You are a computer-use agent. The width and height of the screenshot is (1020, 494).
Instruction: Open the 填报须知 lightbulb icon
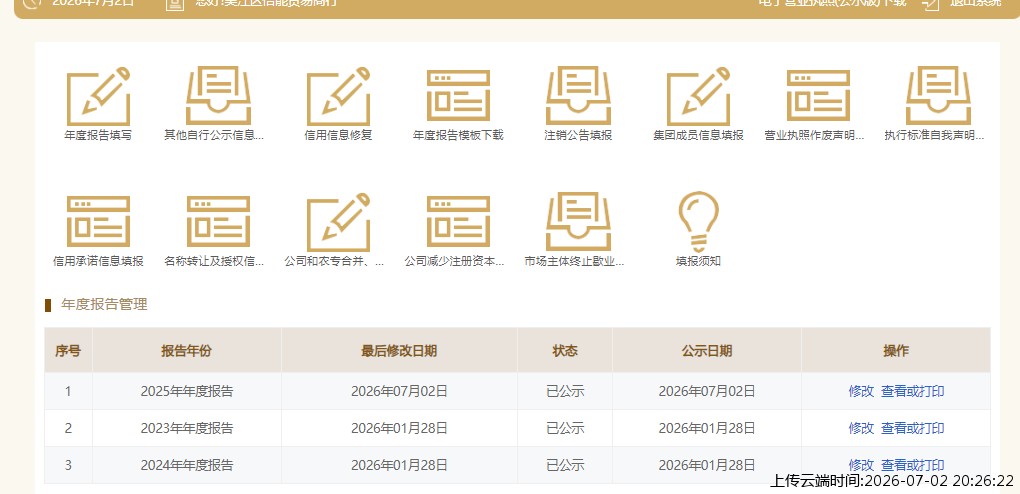pos(698,221)
